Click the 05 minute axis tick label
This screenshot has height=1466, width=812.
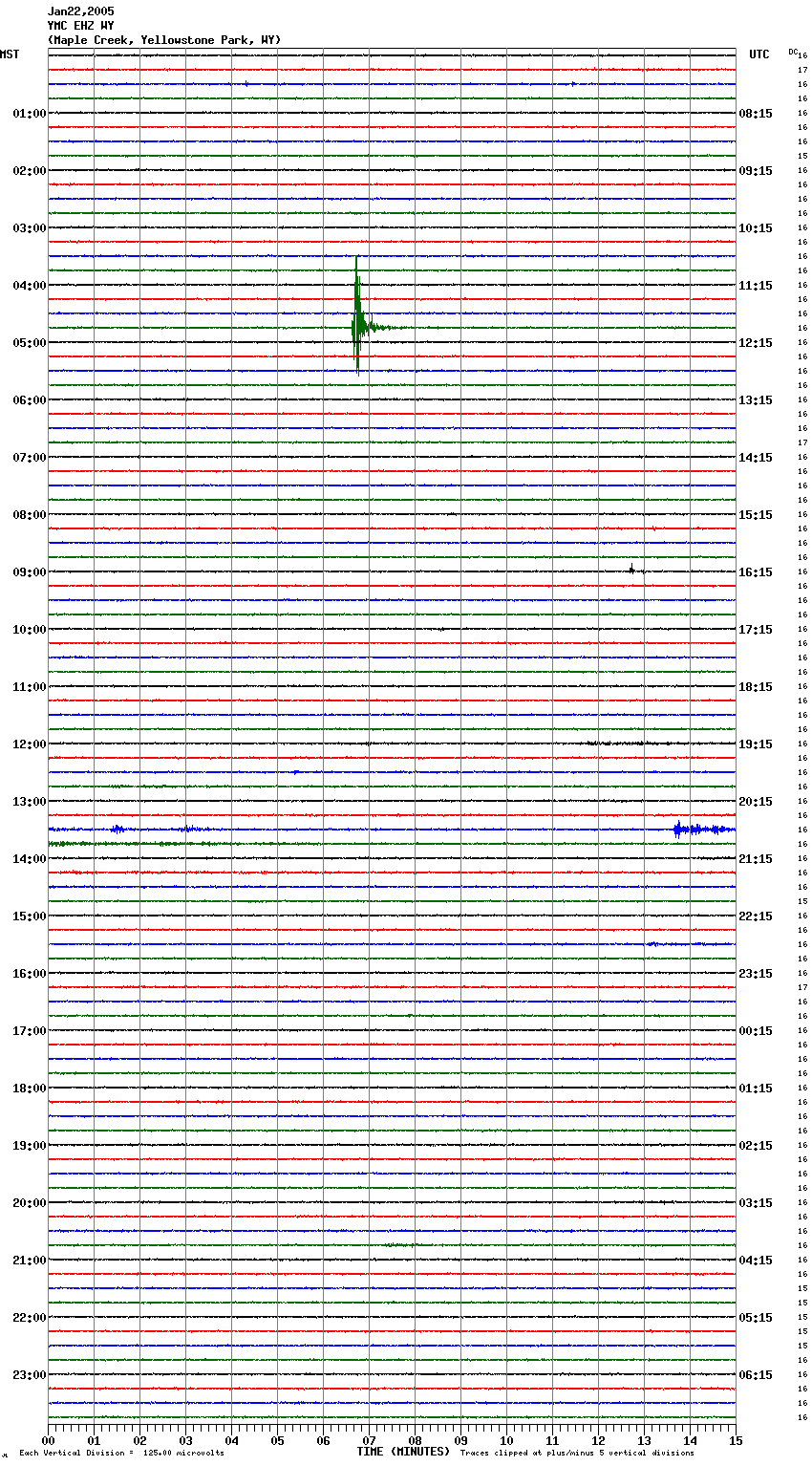coord(278,1440)
